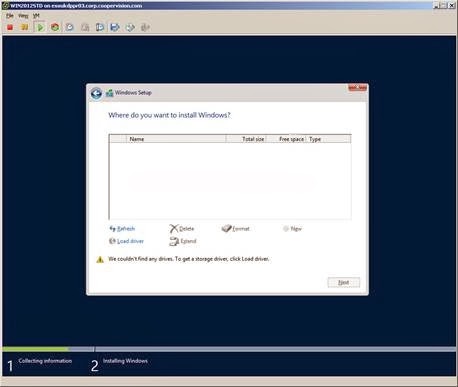
Task: Open the File menu
Action: [10, 16]
